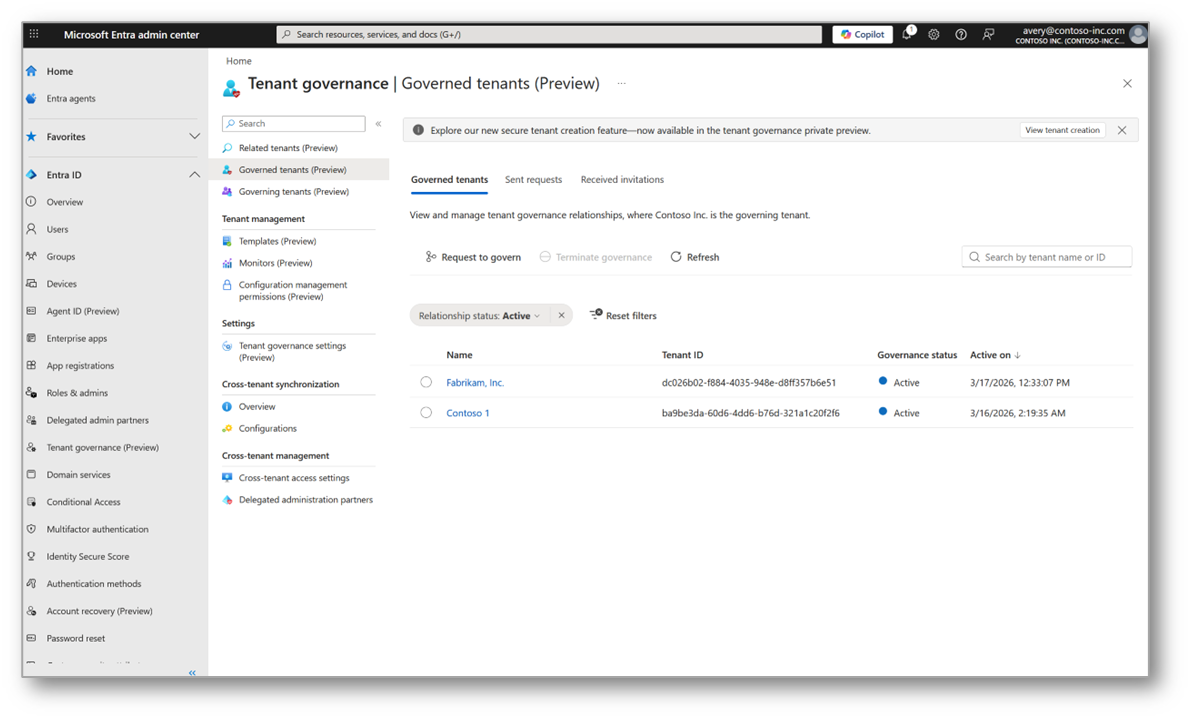Screen dimensions: 1192x720
Task: Collapse the Entra ID section chevron
Action: tap(195, 175)
